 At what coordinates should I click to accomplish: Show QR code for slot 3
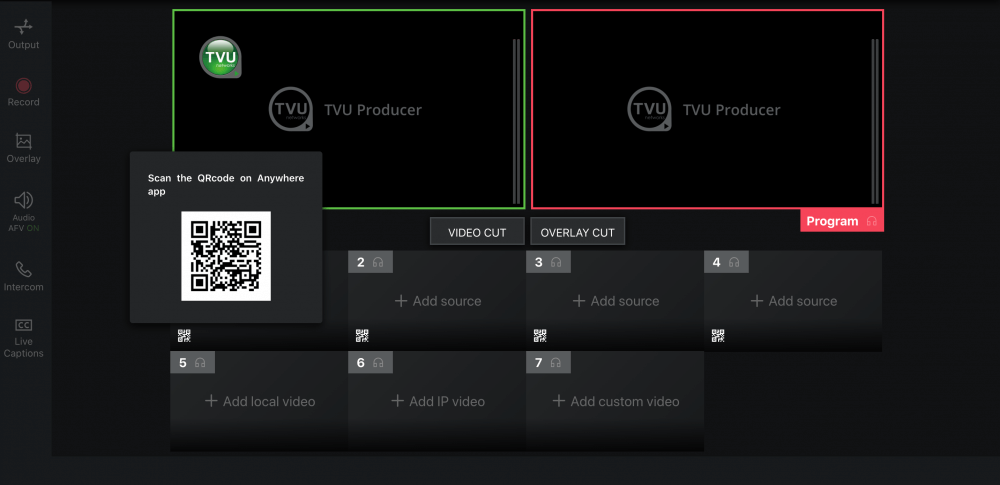(x=540, y=336)
